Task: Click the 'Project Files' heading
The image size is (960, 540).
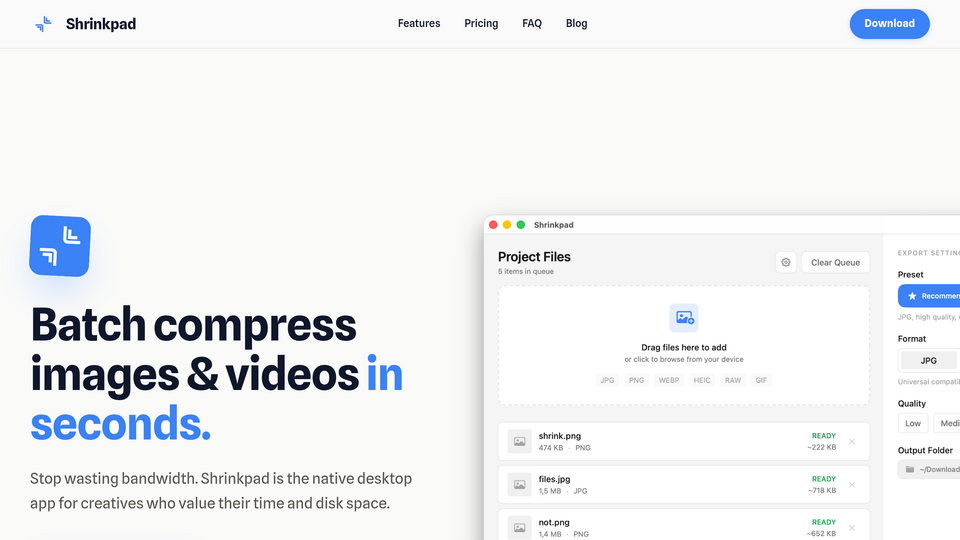Action: (534, 257)
